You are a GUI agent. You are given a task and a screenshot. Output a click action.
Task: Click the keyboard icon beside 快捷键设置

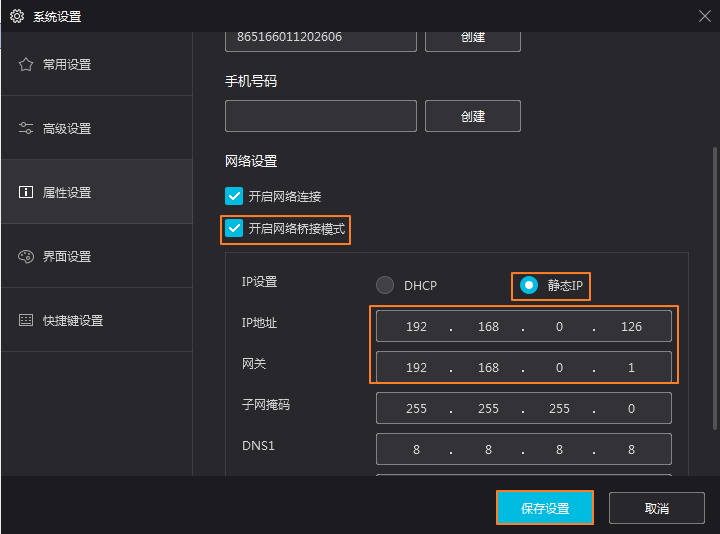pos(26,320)
